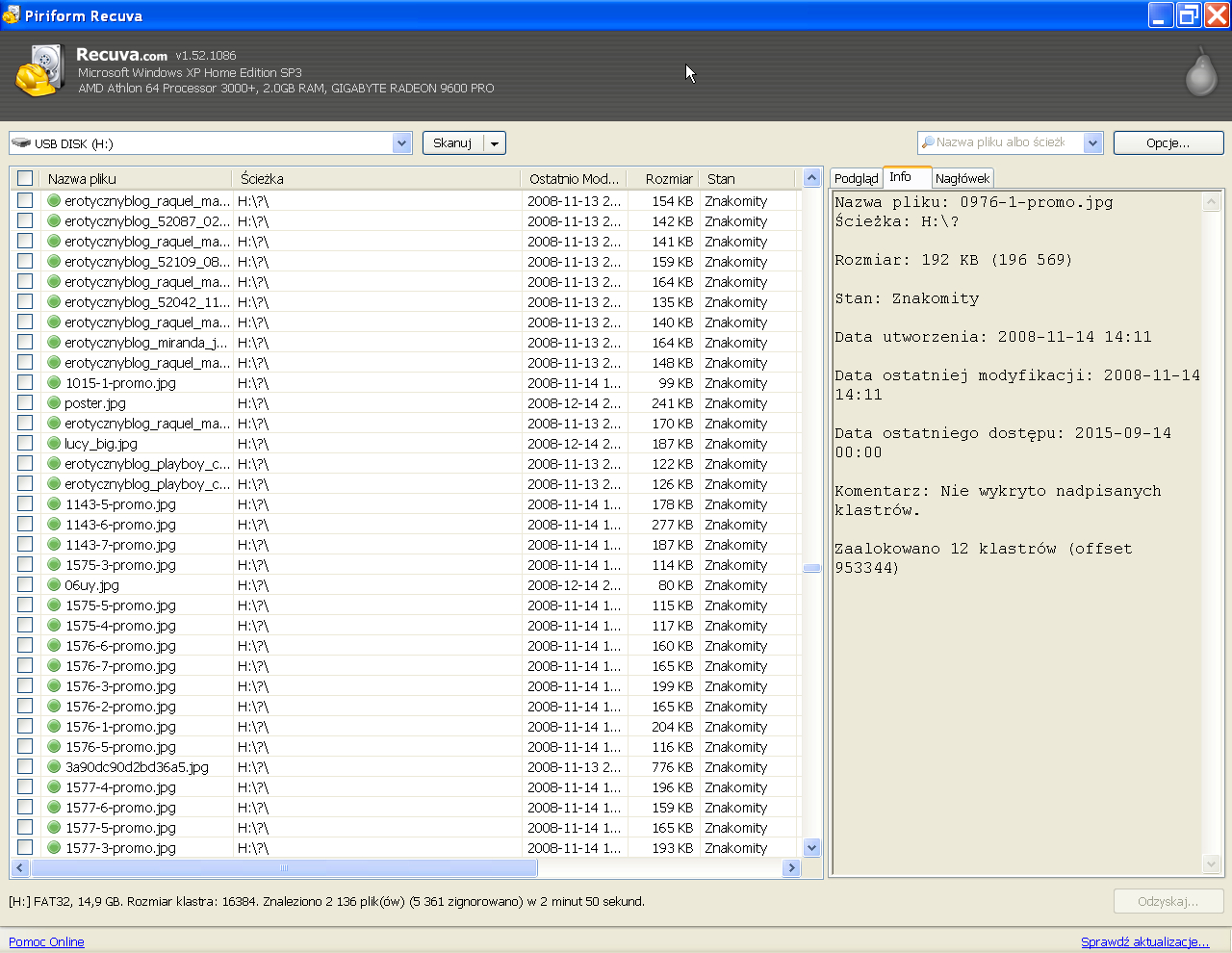Sort by the Ścieżka column header

tap(376, 178)
